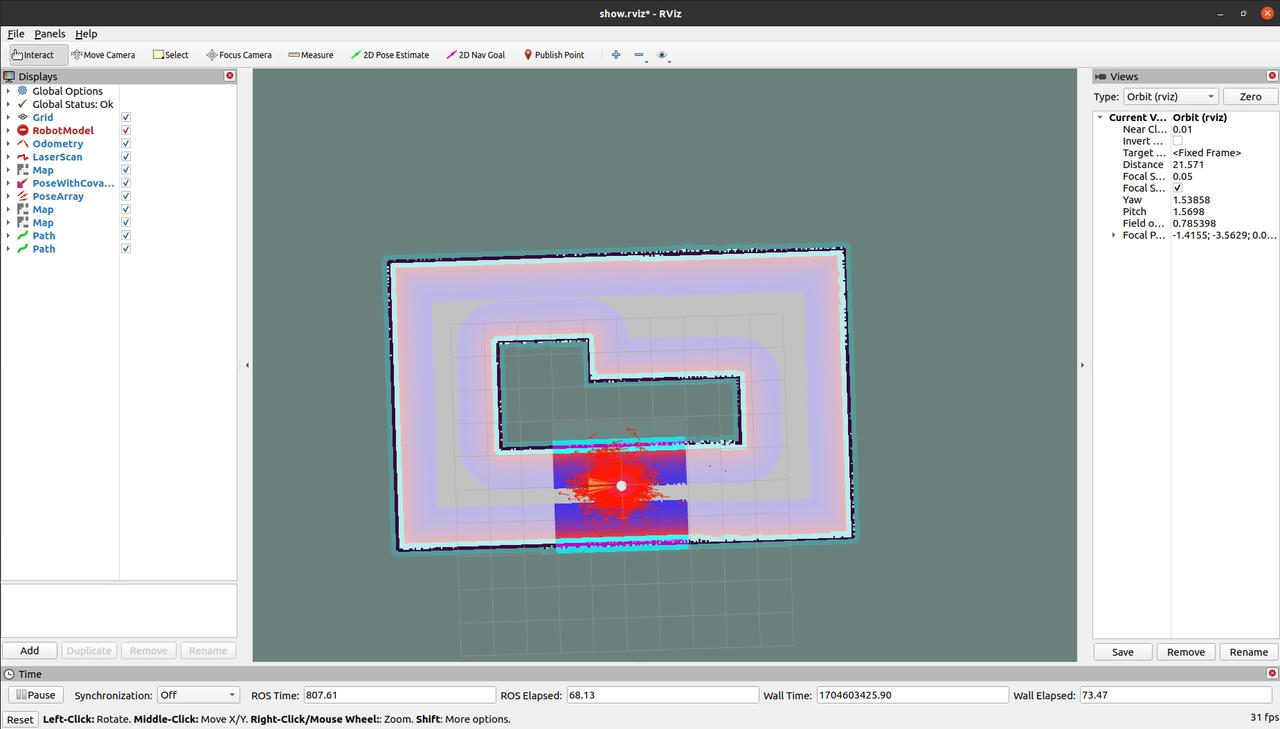The width and height of the screenshot is (1280, 729).
Task: Close the Views panel
Action: [x=1273, y=76]
